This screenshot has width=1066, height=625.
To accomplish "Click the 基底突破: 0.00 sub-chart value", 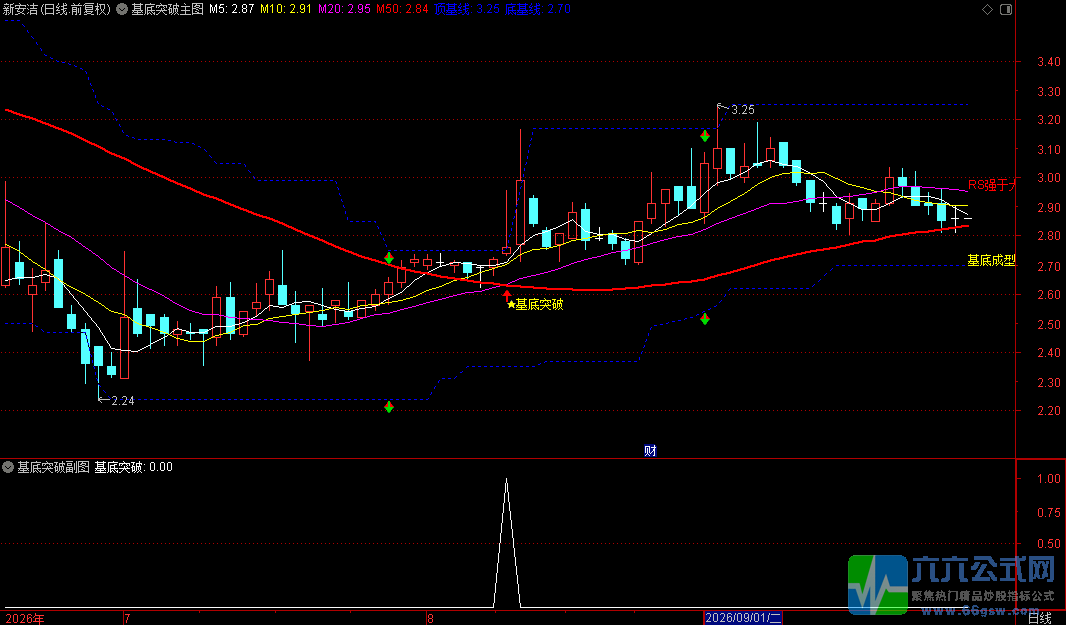I will click(133, 467).
